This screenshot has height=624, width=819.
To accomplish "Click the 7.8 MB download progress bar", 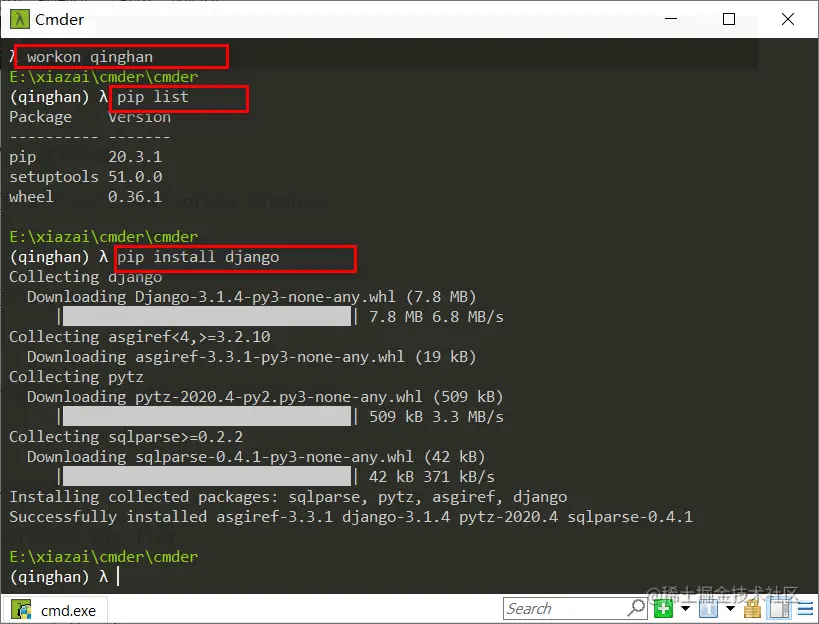I will tap(206, 316).
